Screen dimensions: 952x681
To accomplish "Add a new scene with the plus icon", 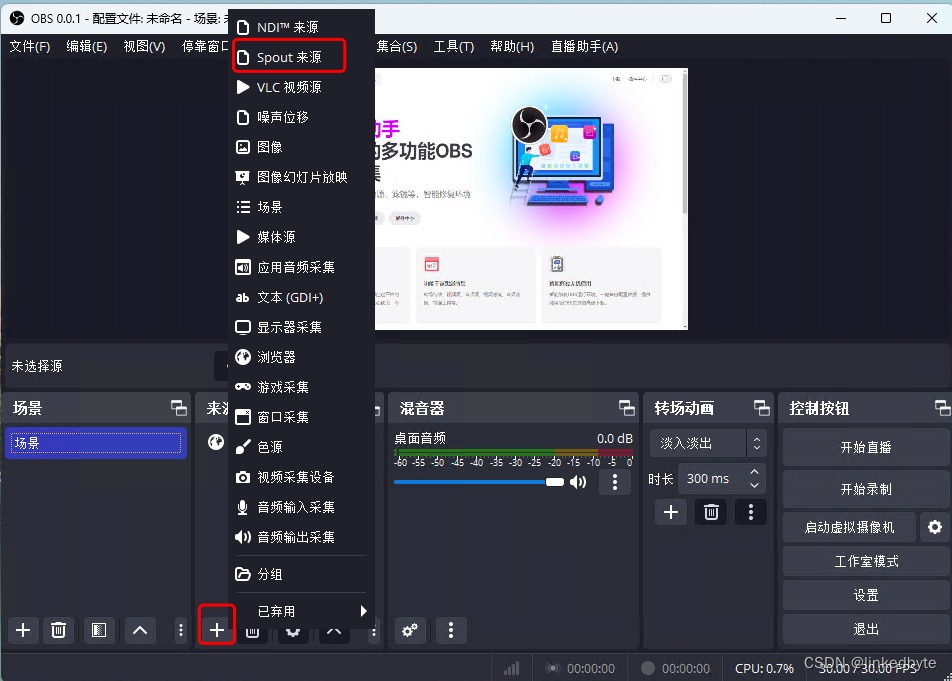I will (x=23, y=630).
